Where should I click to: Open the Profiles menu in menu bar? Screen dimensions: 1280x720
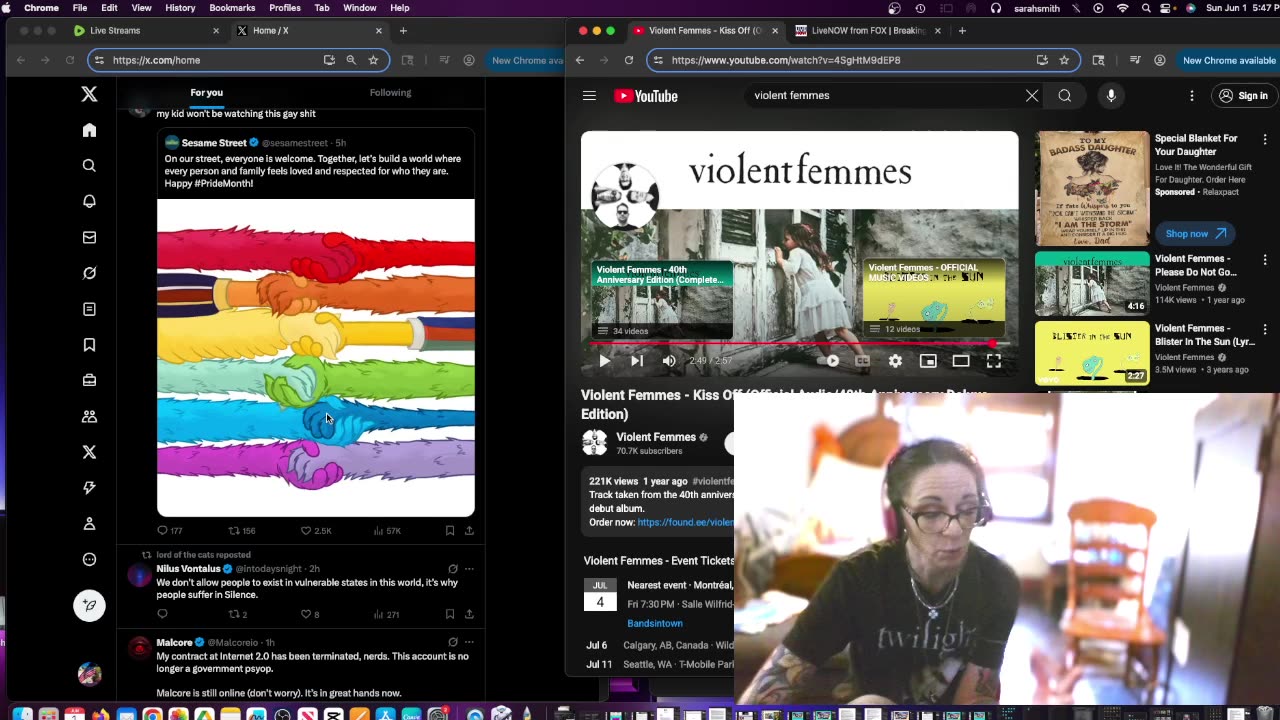[285, 8]
